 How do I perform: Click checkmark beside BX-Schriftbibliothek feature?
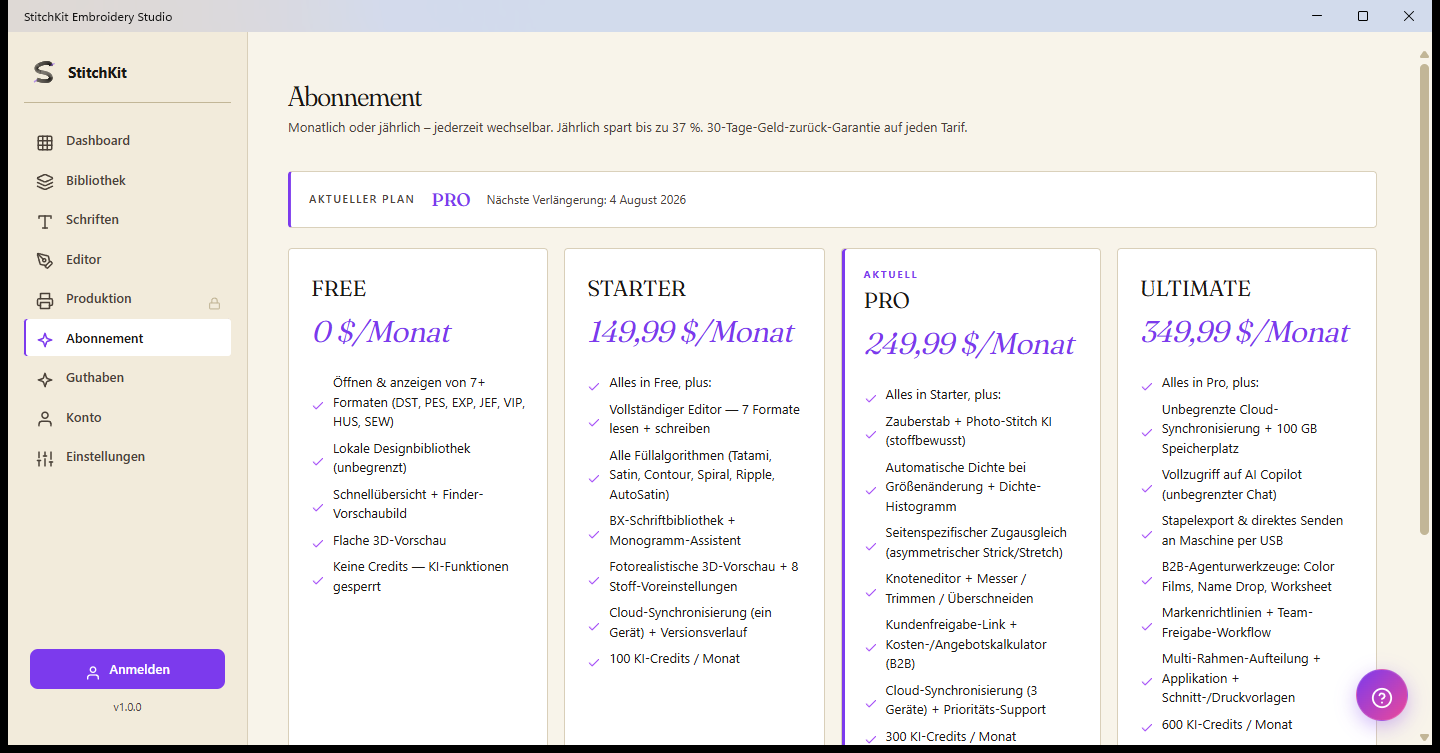(x=594, y=533)
